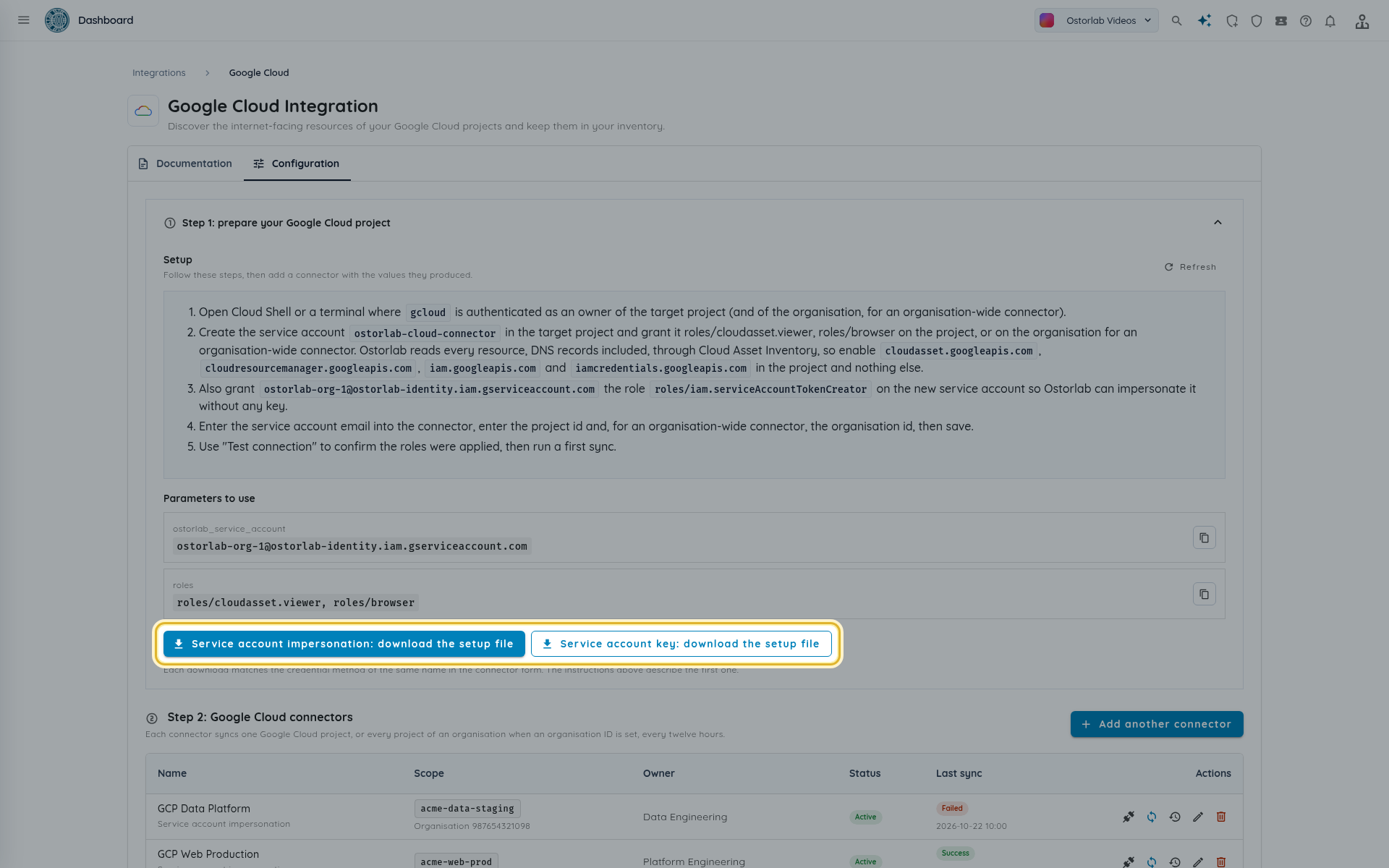The image size is (1389, 868).
Task: Test connection for GCP Data Platform
Action: (1129, 817)
